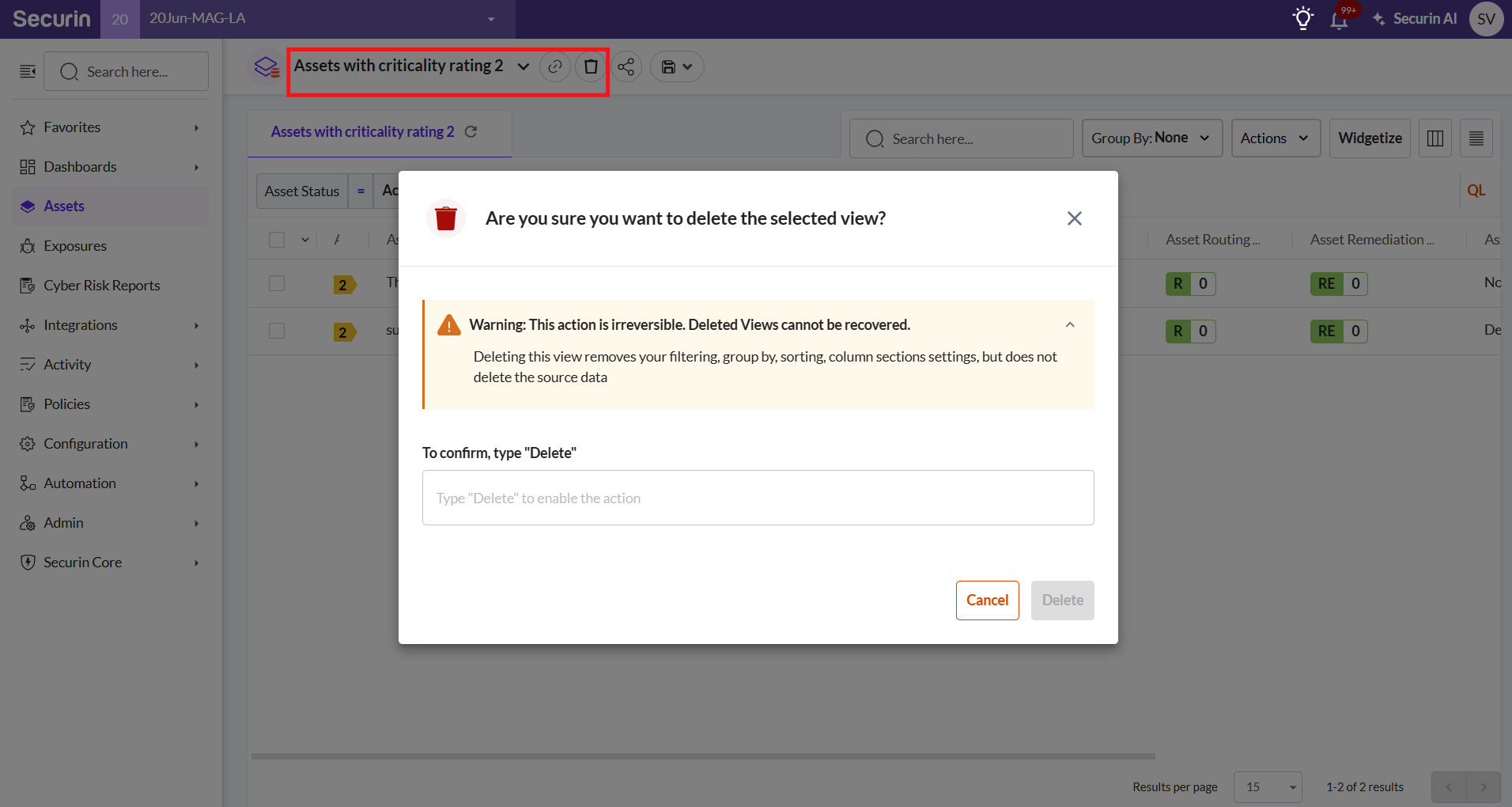Toggle the select-all checkbox in table header

coord(277,240)
